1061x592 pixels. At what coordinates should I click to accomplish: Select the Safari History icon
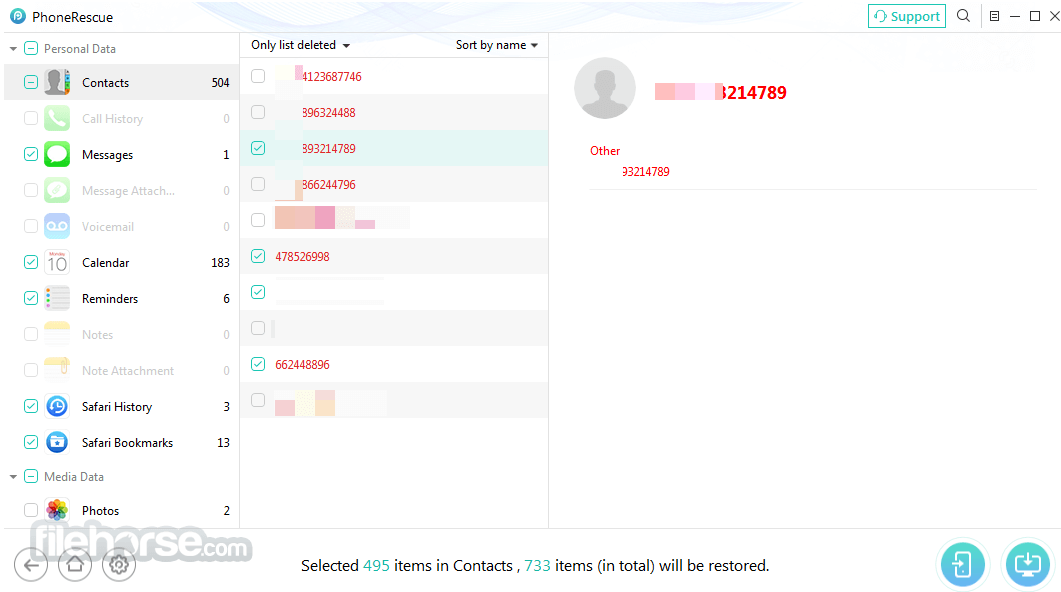click(57, 407)
